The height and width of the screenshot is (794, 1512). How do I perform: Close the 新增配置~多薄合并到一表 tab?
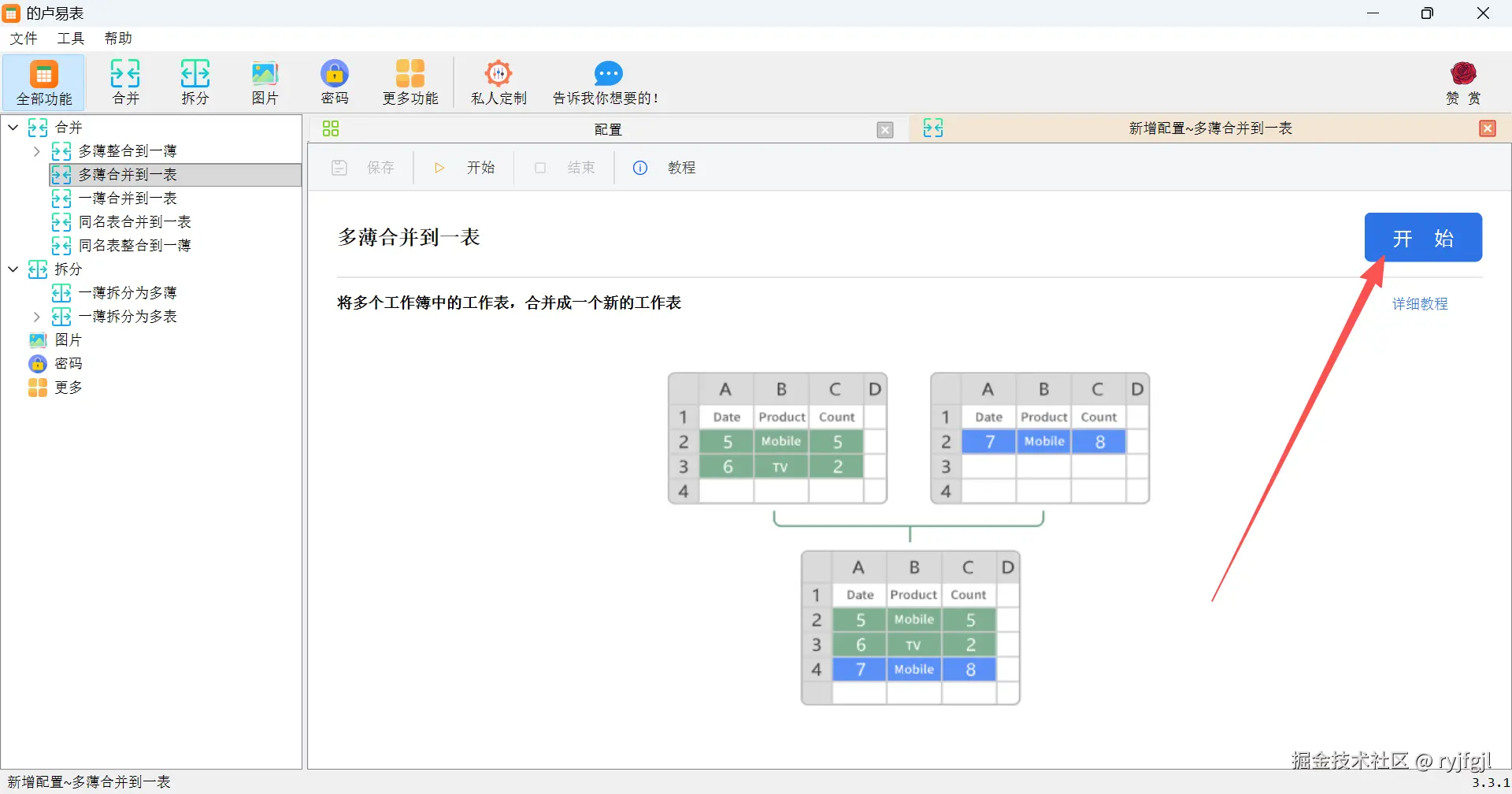tap(1488, 128)
